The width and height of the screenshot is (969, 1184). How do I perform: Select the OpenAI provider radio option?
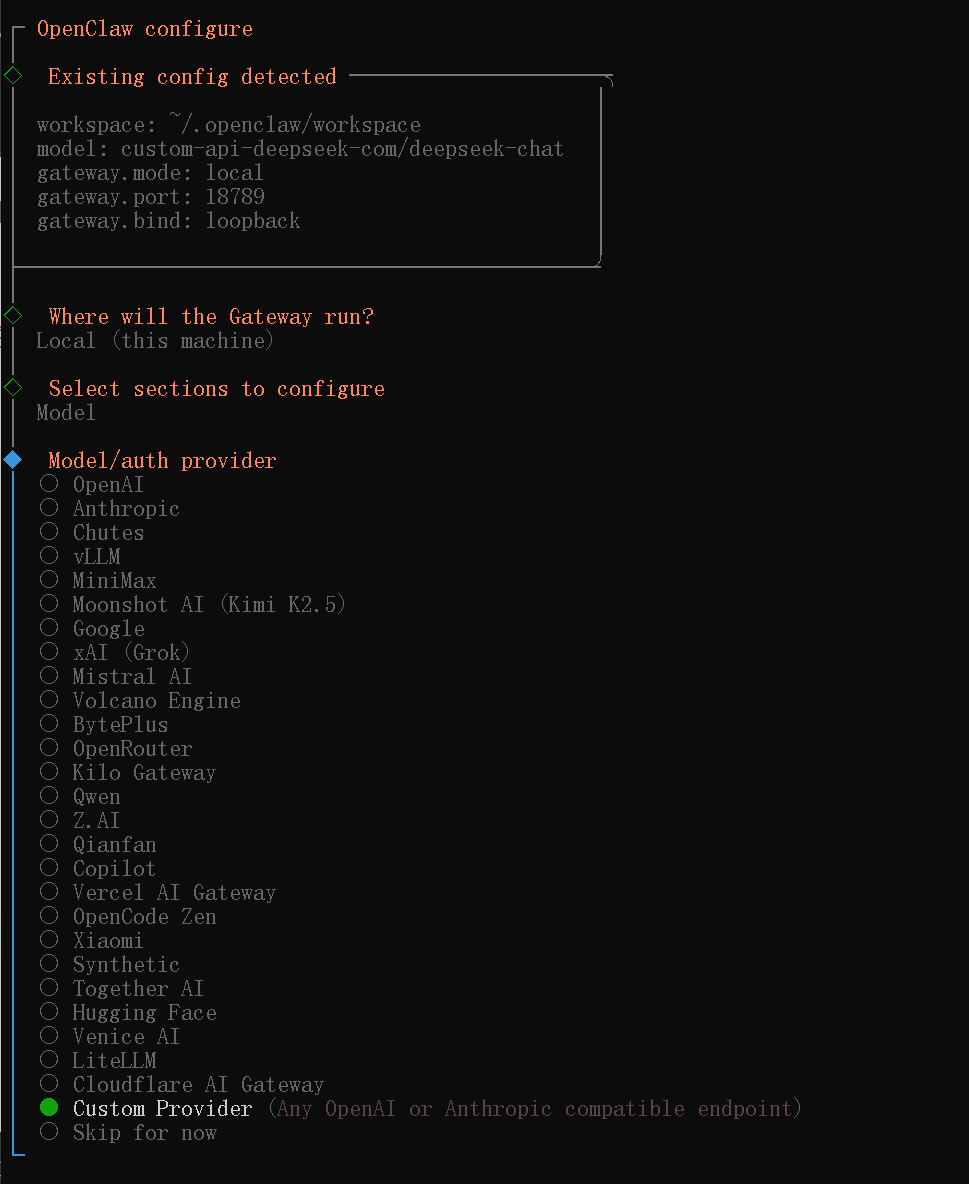tap(91, 484)
